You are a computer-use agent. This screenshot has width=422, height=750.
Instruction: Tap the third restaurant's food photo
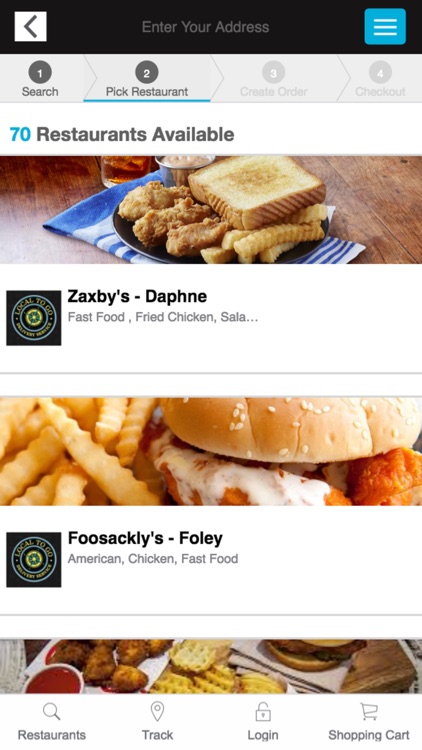211,666
